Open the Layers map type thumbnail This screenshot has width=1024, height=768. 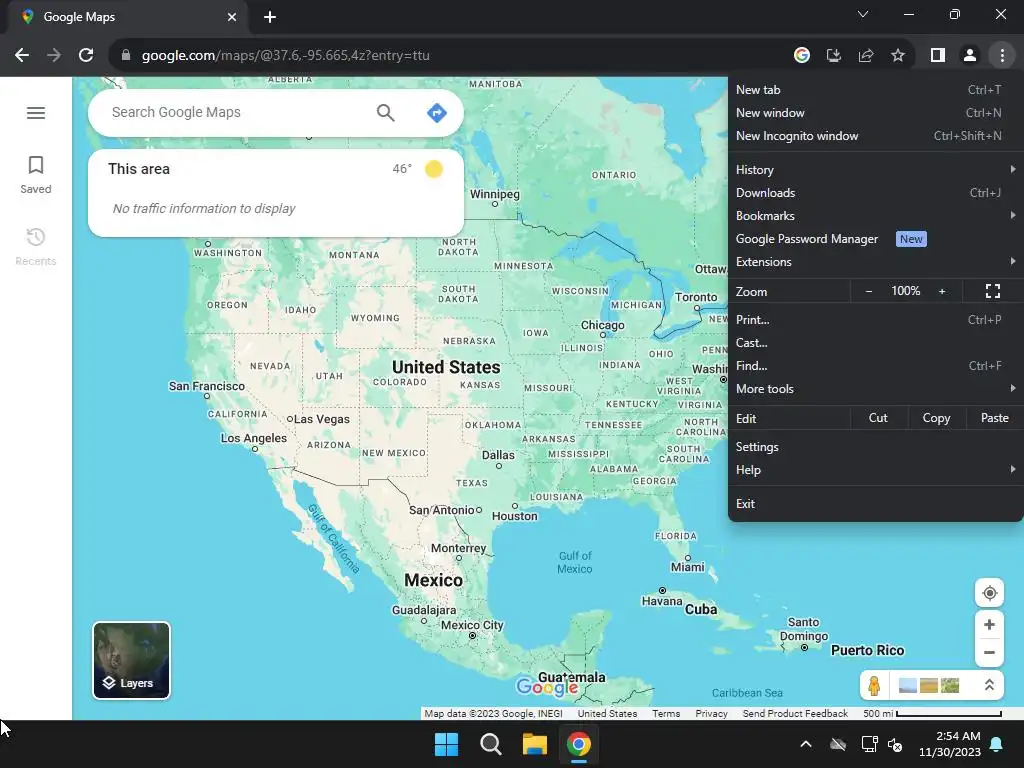point(131,660)
